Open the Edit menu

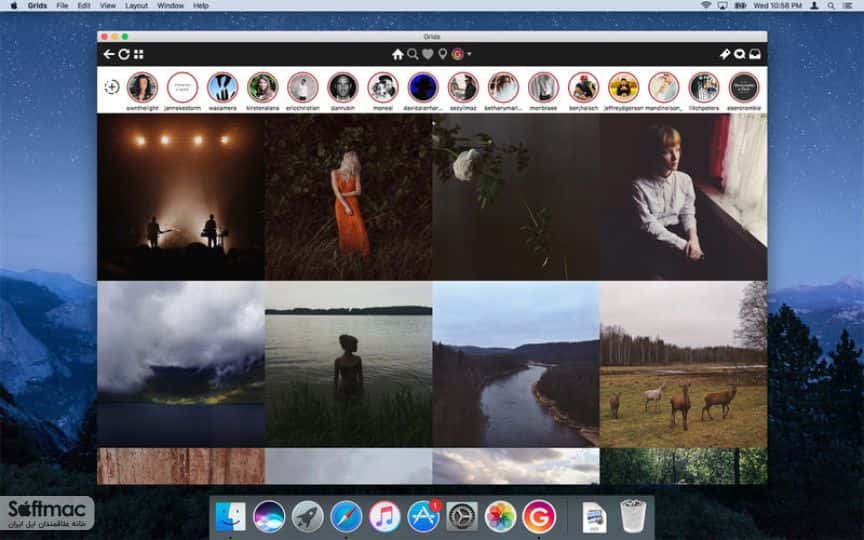(x=84, y=6)
